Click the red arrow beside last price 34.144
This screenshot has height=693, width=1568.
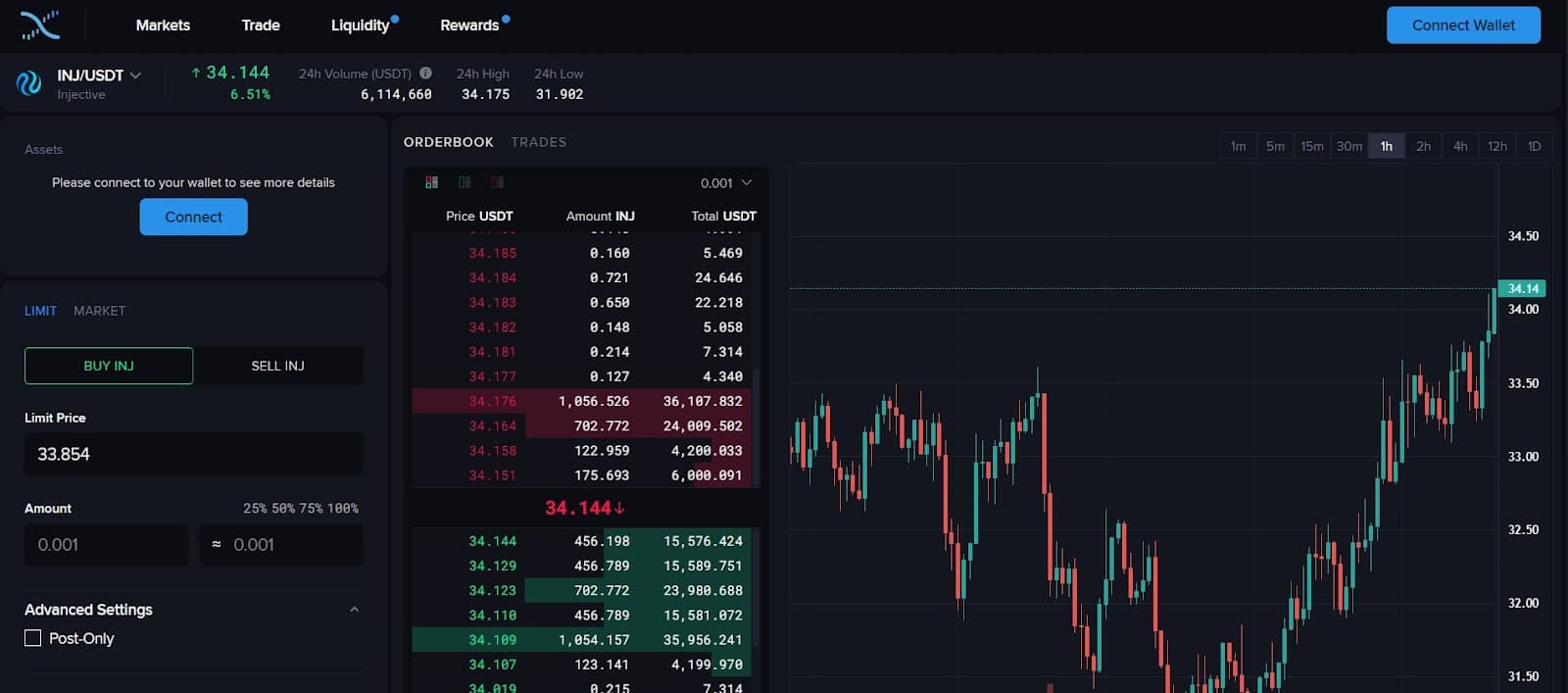pos(620,508)
